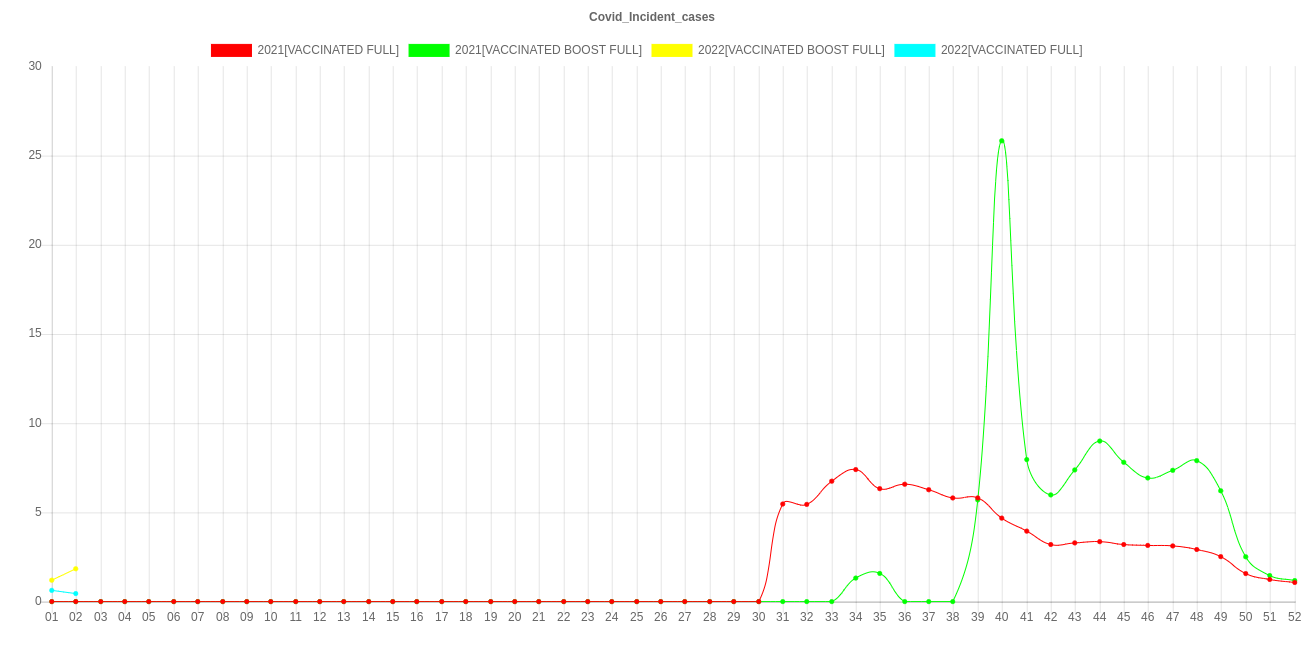Toggle the 2022[VACCINATED BOOST FULL] legend text
Screen dimensions: 1304x652
pos(791,50)
